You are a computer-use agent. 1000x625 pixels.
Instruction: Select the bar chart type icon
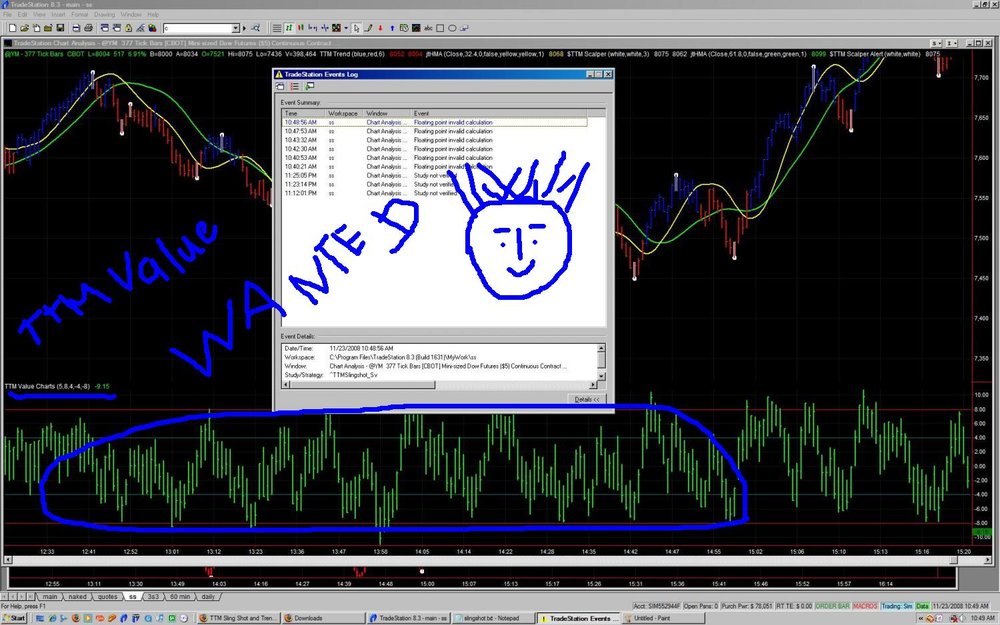pyautogui.click(x=289, y=28)
